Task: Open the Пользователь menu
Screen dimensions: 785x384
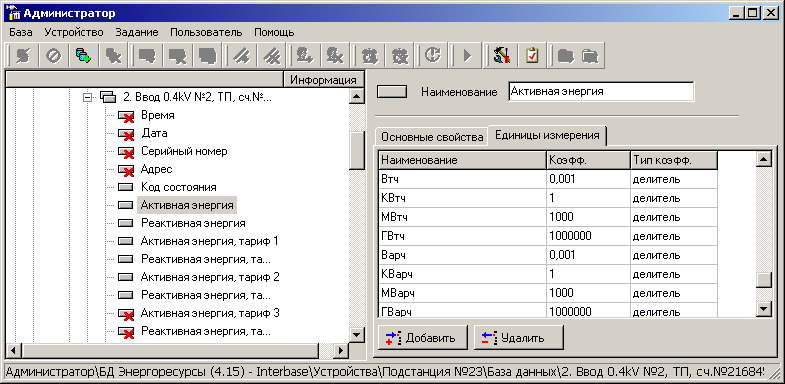Action: coord(206,33)
